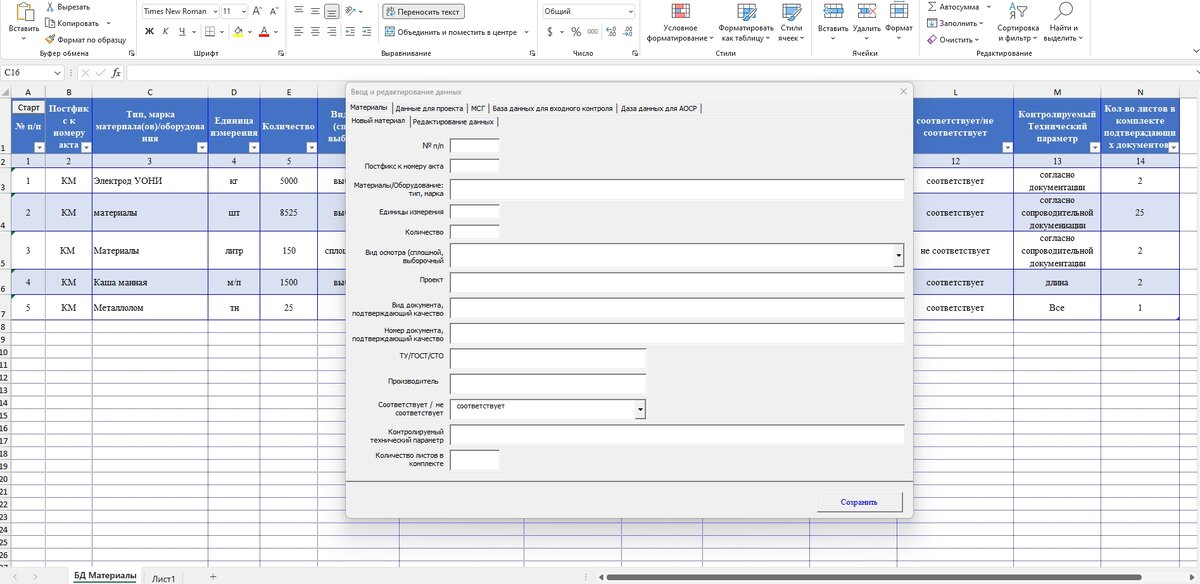Align text left icon
1200x584 pixels.
point(299,31)
